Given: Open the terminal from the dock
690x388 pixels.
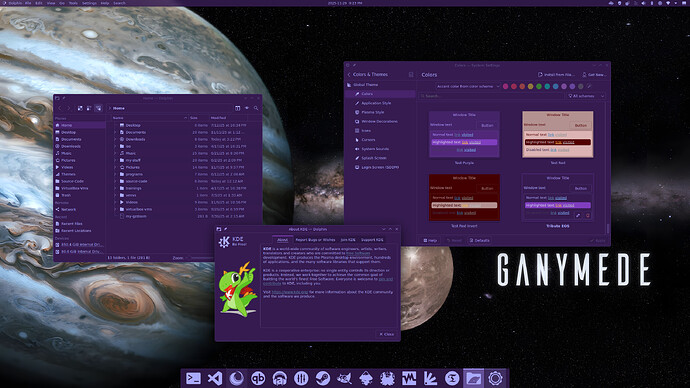Looking at the screenshot, I should pyautogui.click(x=193, y=378).
